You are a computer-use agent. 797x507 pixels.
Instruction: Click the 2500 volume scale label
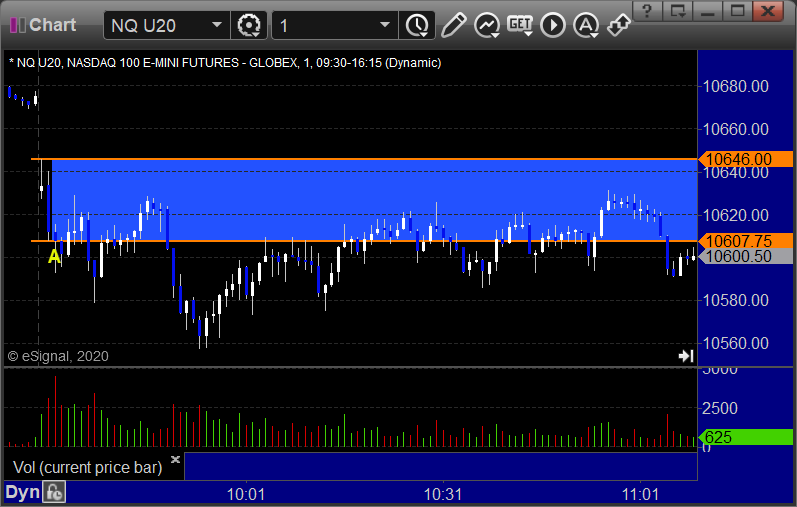click(x=720, y=408)
